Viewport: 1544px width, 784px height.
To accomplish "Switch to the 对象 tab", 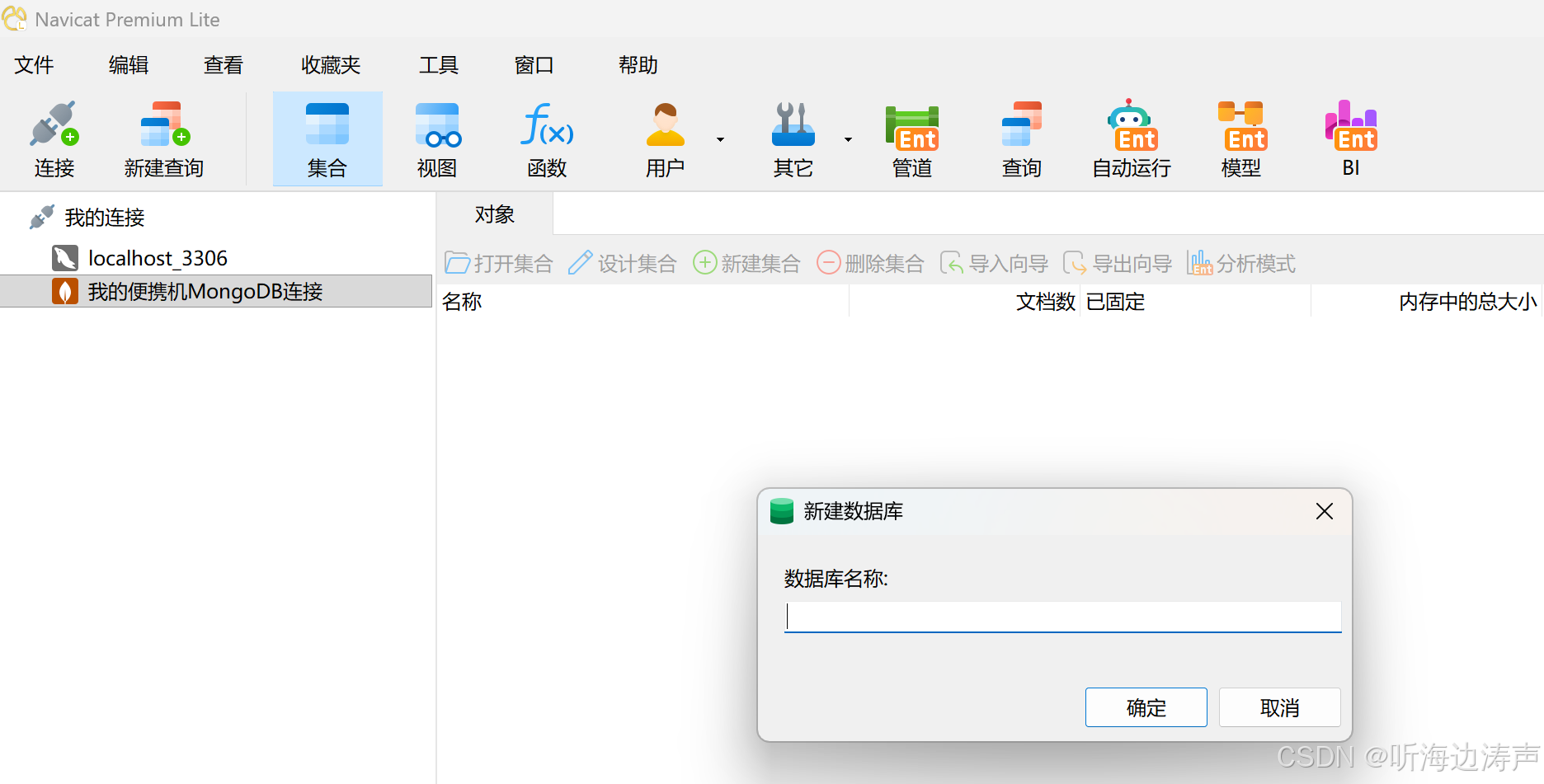I will [x=494, y=214].
